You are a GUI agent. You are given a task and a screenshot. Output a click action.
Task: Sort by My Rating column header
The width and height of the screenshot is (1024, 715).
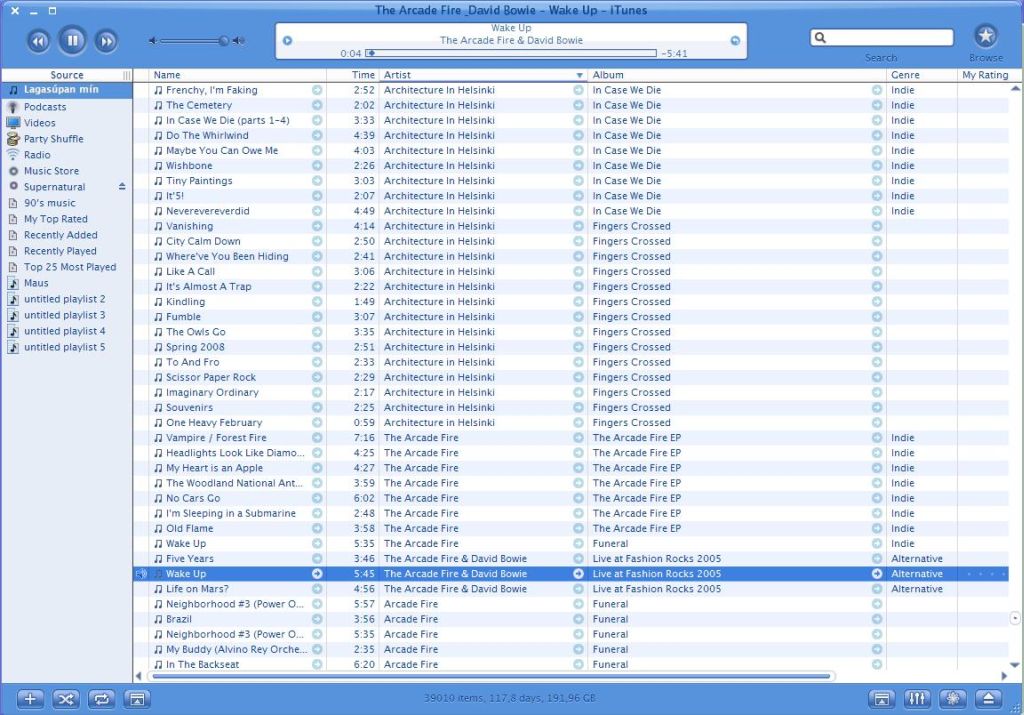(x=985, y=74)
